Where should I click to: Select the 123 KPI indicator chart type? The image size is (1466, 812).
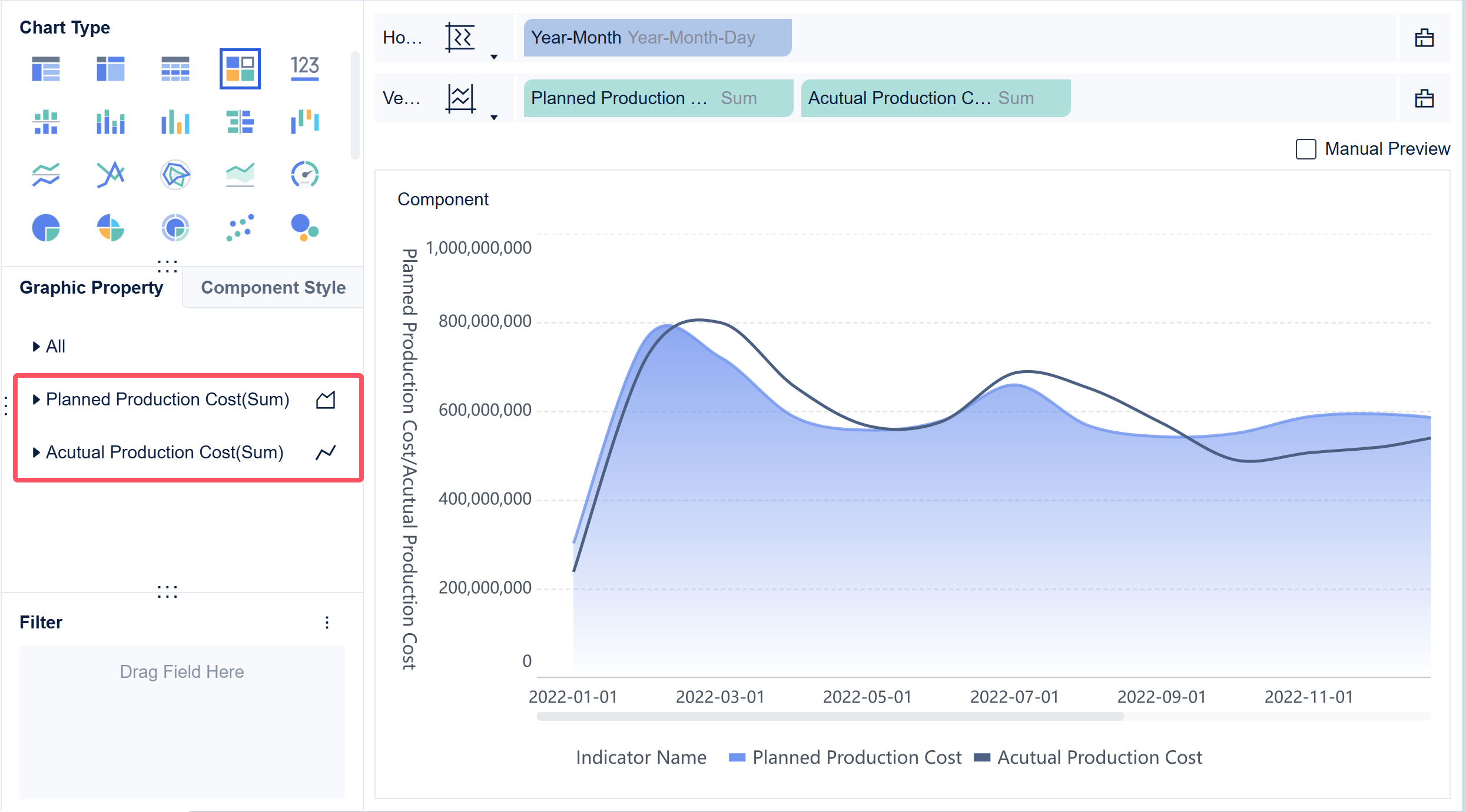coord(305,69)
